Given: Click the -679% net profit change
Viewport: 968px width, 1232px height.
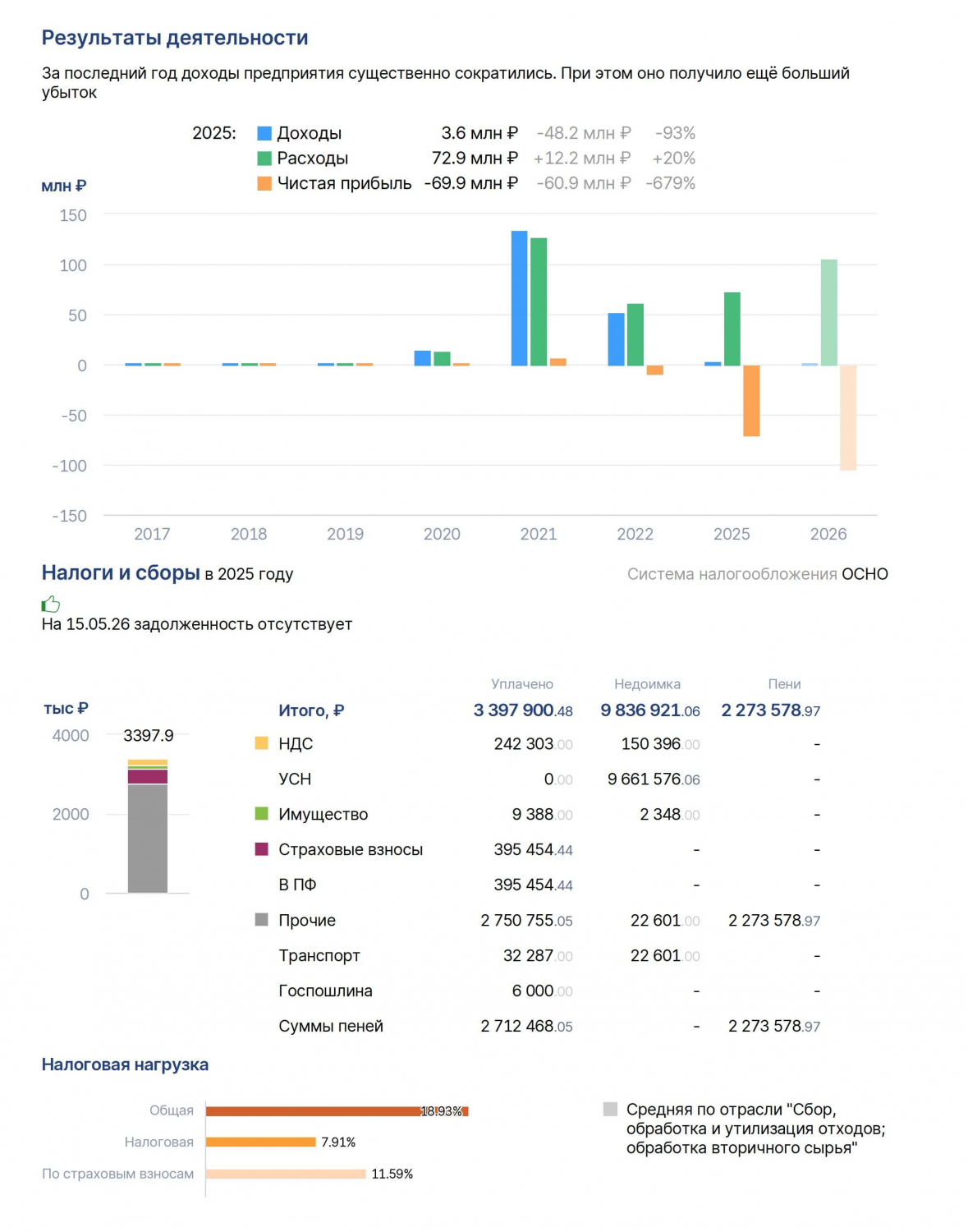Looking at the screenshot, I should [x=670, y=183].
